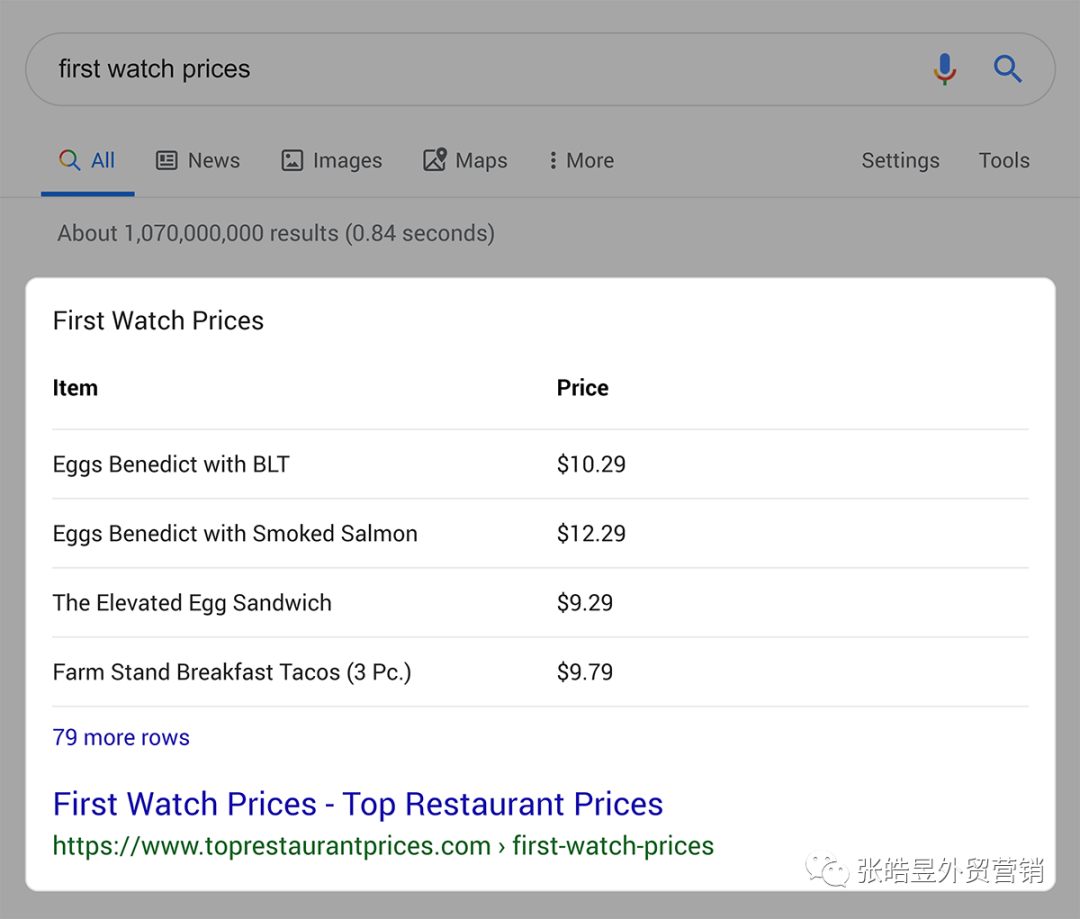Click the blue magnifying glass search icon

coord(1007,69)
